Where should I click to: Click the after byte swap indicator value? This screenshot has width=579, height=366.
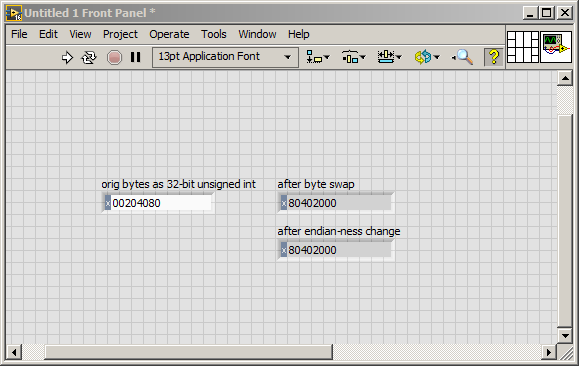[x=339, y=203]
